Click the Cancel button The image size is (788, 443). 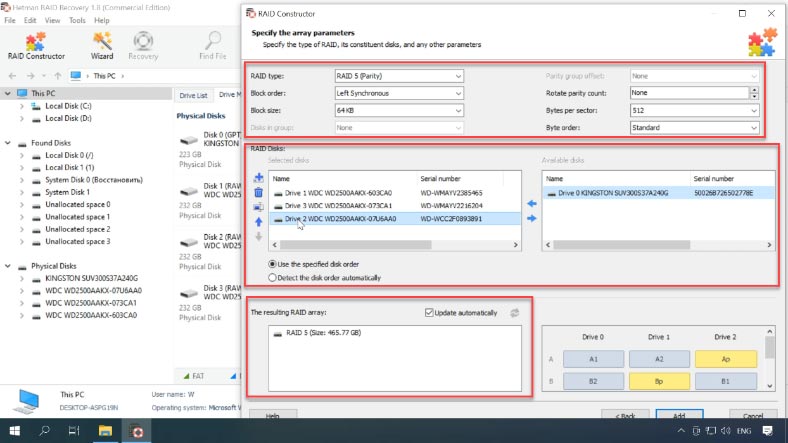tap(753, 414)
